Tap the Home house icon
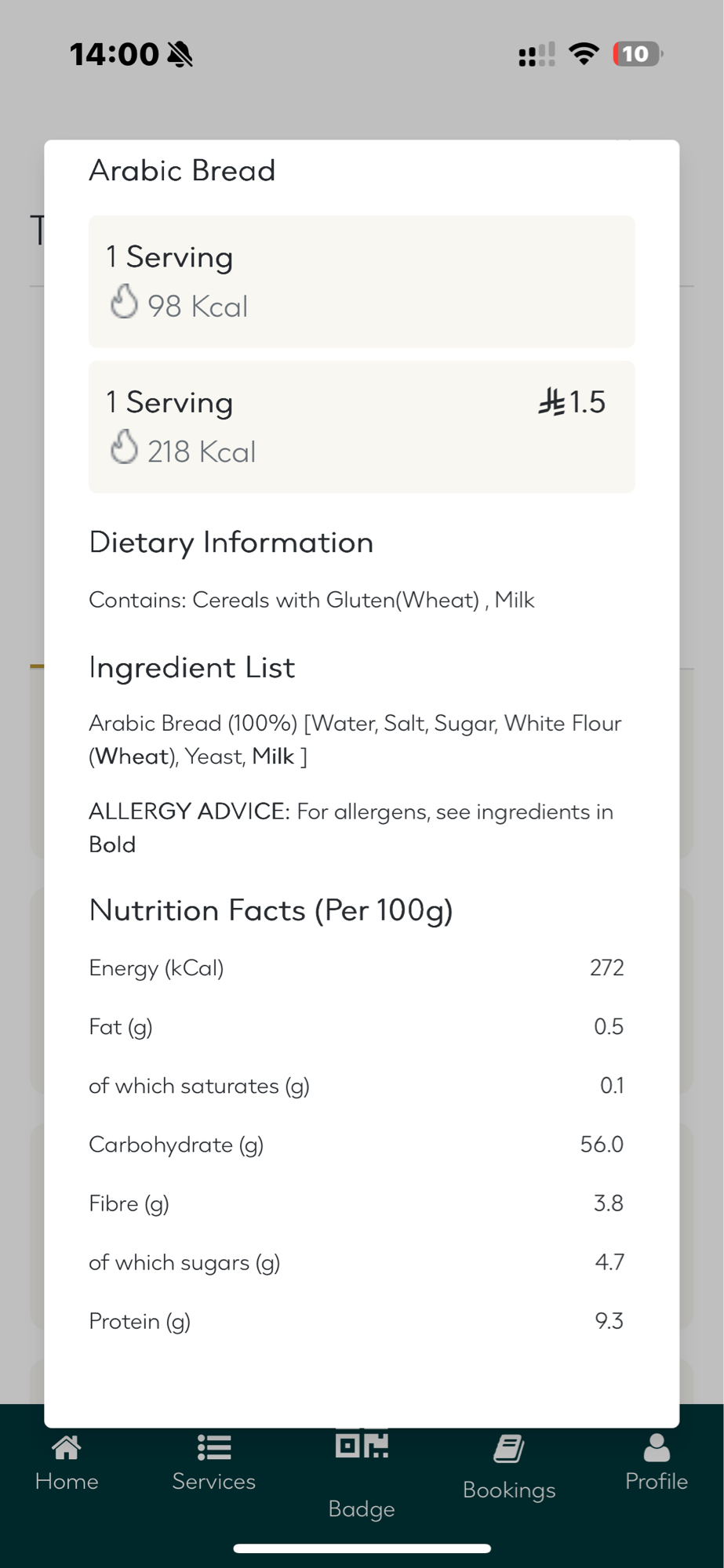Image resolution: width=724 pixels, height=1568 pixels. tap(67, 1448)
